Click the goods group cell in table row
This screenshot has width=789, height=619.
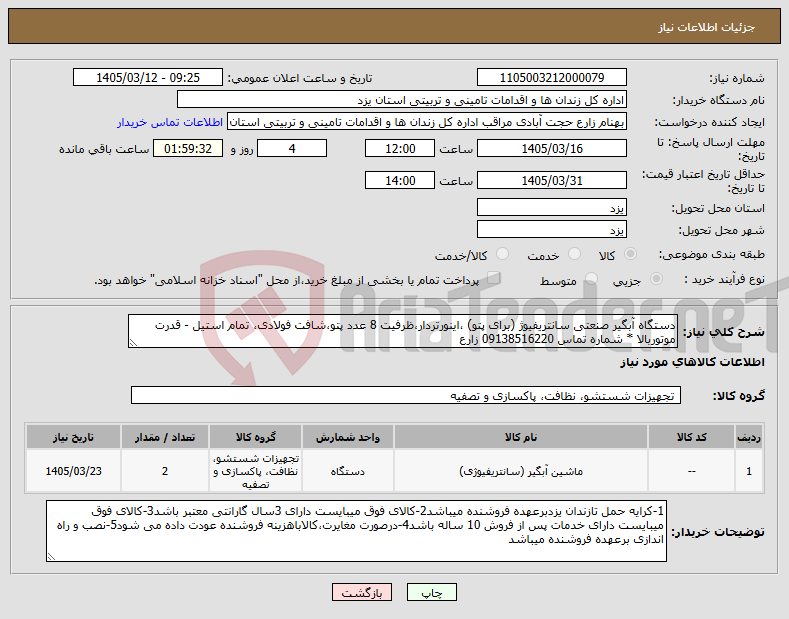coord(256,471)
